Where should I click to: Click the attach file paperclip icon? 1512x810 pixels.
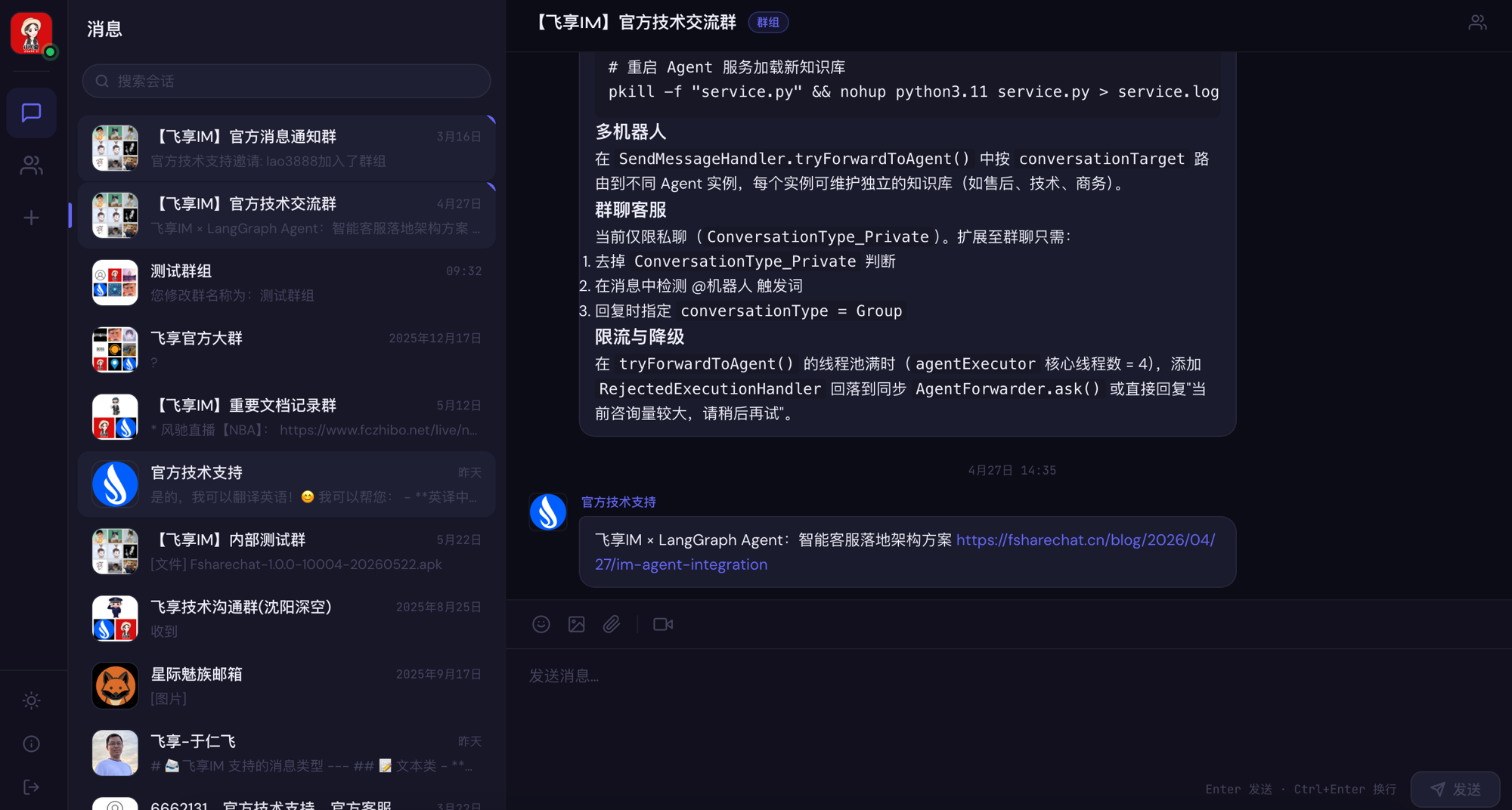pyautogui.click(x=612, y=624)
